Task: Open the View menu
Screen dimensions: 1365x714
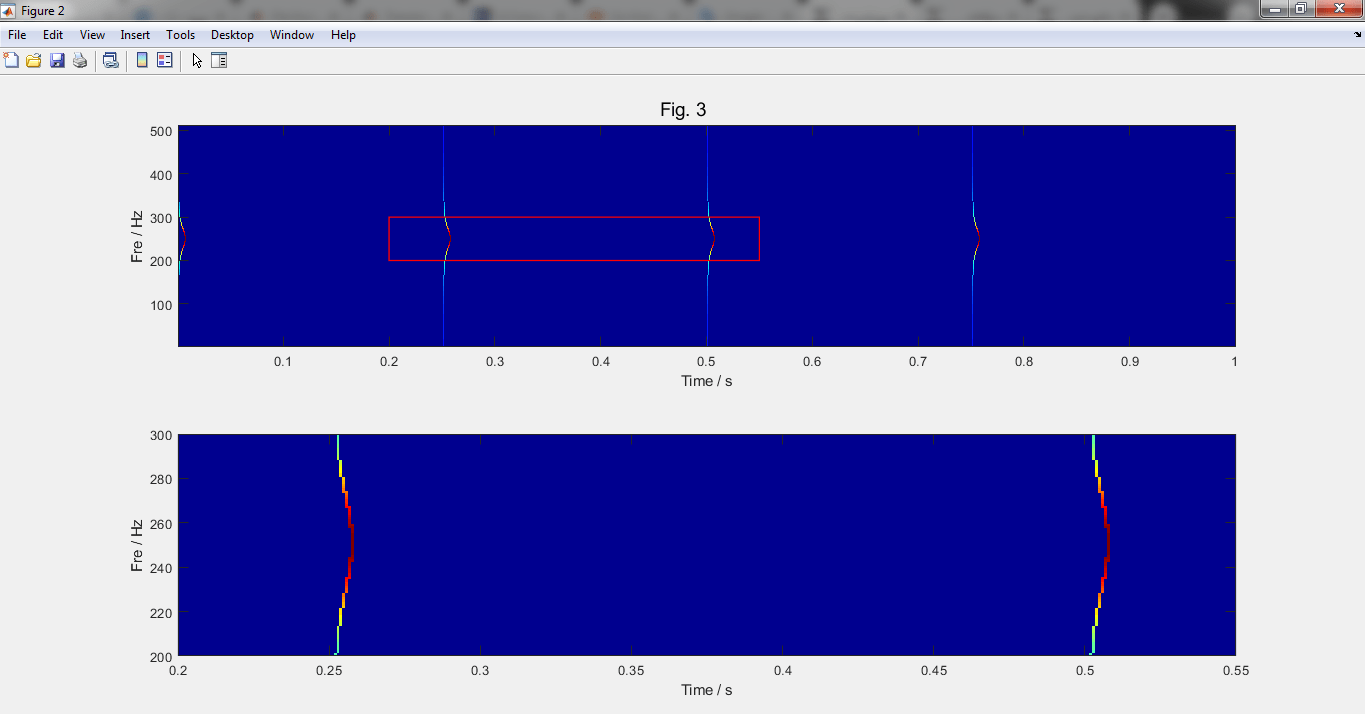Action: [92, 35]
